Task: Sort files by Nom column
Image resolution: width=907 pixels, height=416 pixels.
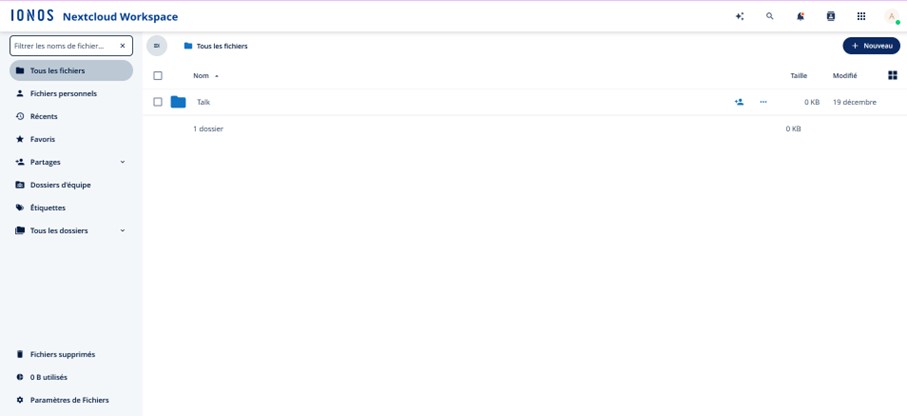Action: coord(201,76)
